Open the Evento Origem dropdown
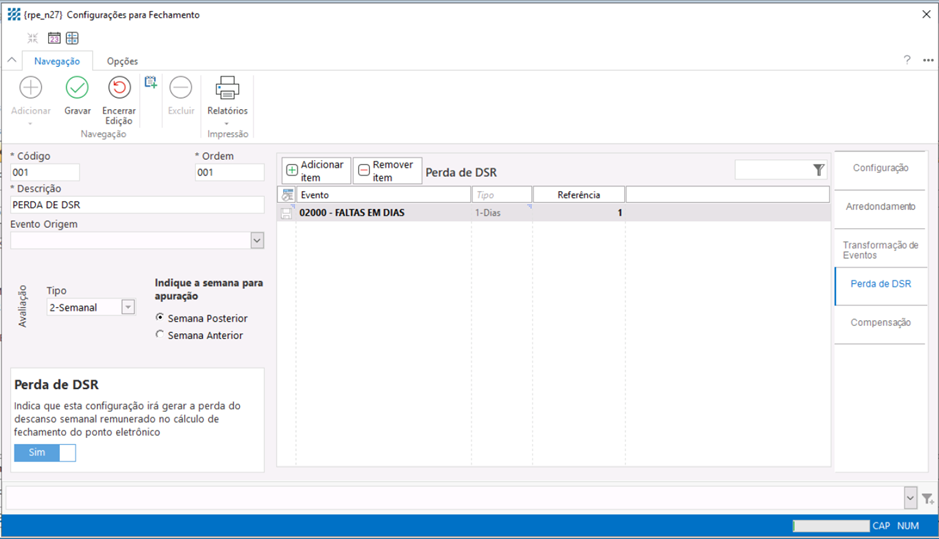The image size is (939, 539). coord(257,241)
